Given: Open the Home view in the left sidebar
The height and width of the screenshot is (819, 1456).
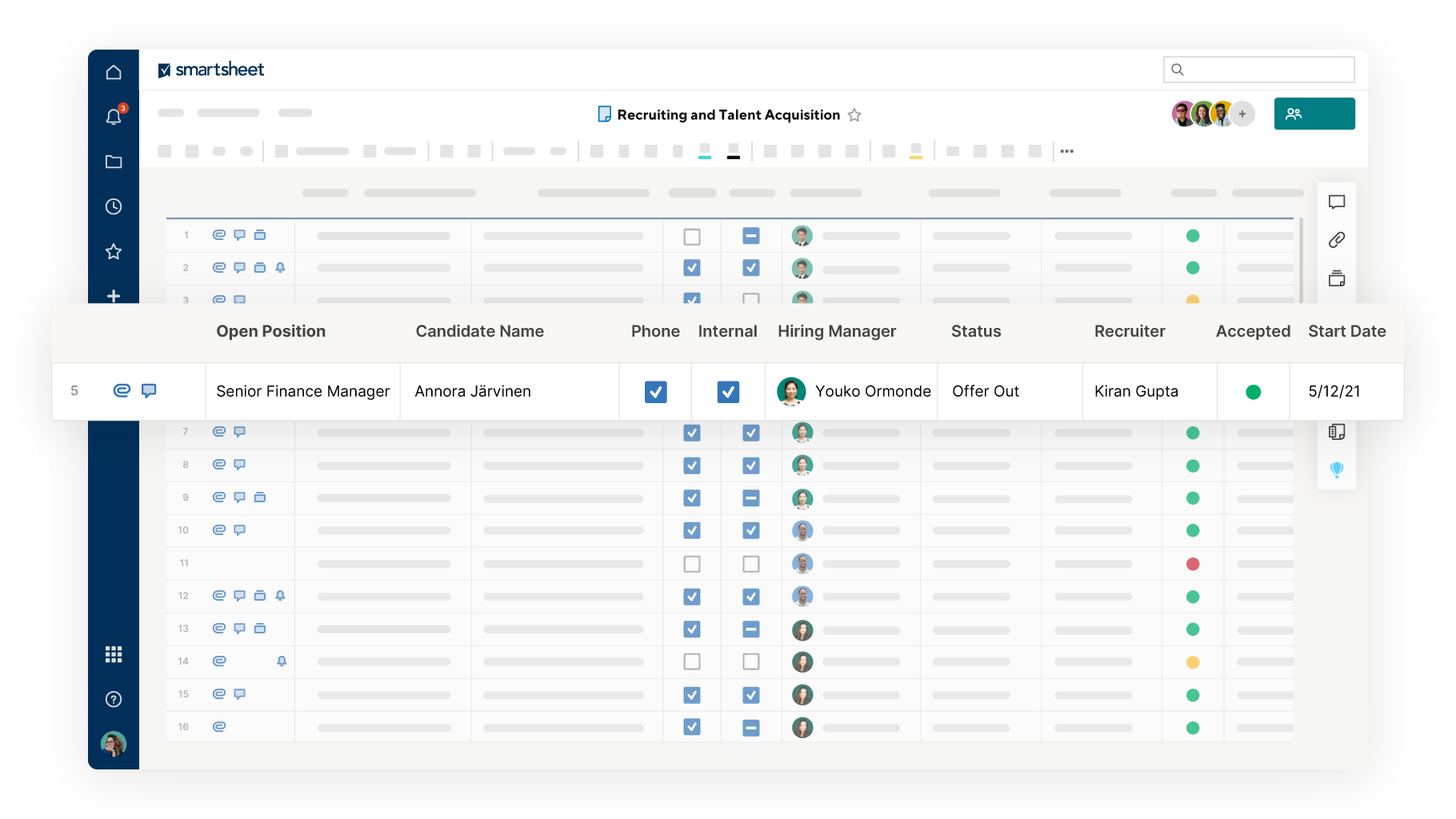Looking at the screenshot, I should click(114, 71).
